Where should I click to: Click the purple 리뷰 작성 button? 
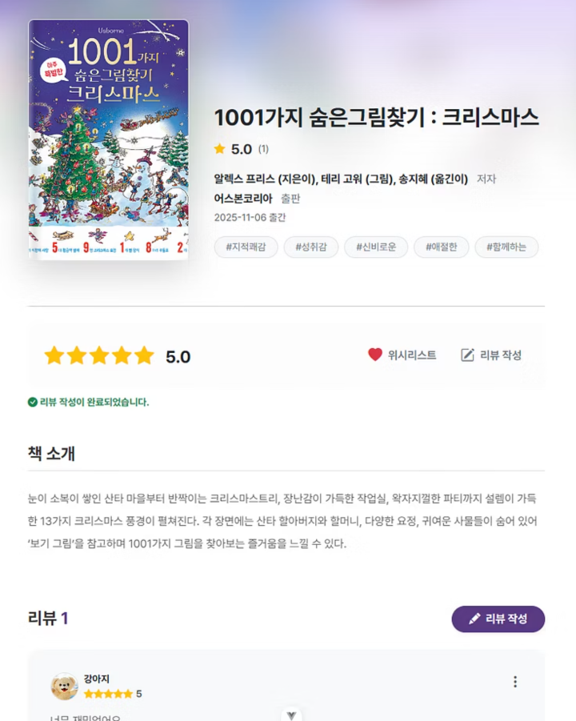[x=498, y=619]
